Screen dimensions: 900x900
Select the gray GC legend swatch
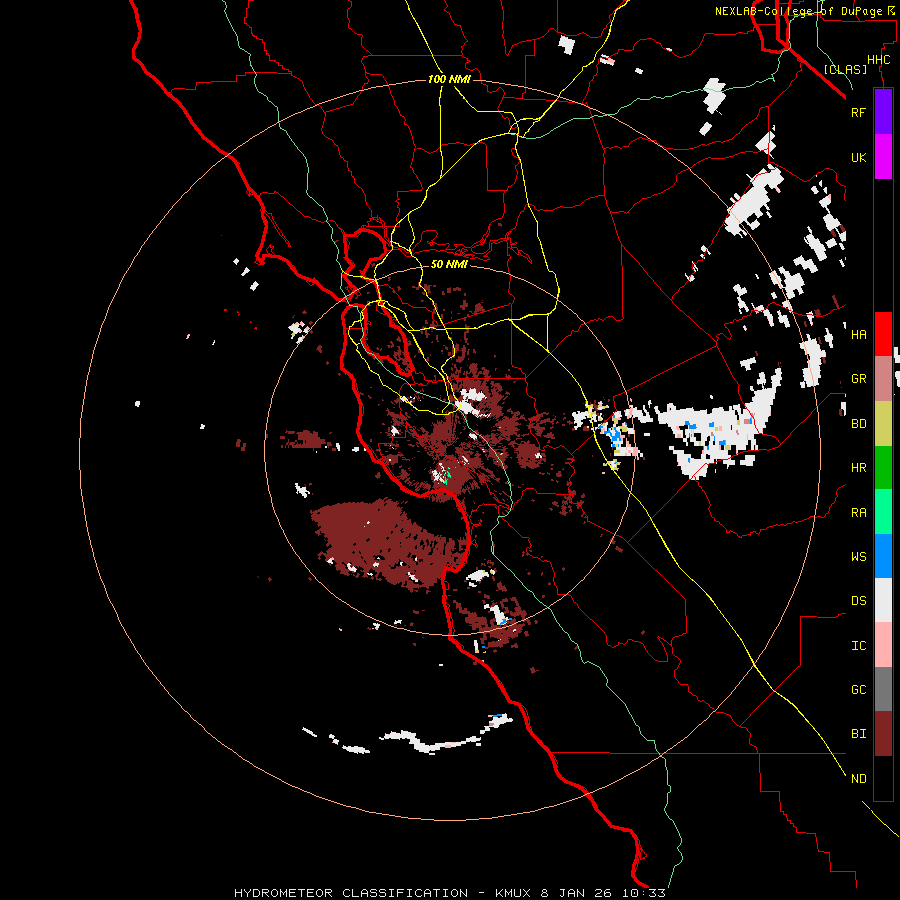click(x=883, y=689)
